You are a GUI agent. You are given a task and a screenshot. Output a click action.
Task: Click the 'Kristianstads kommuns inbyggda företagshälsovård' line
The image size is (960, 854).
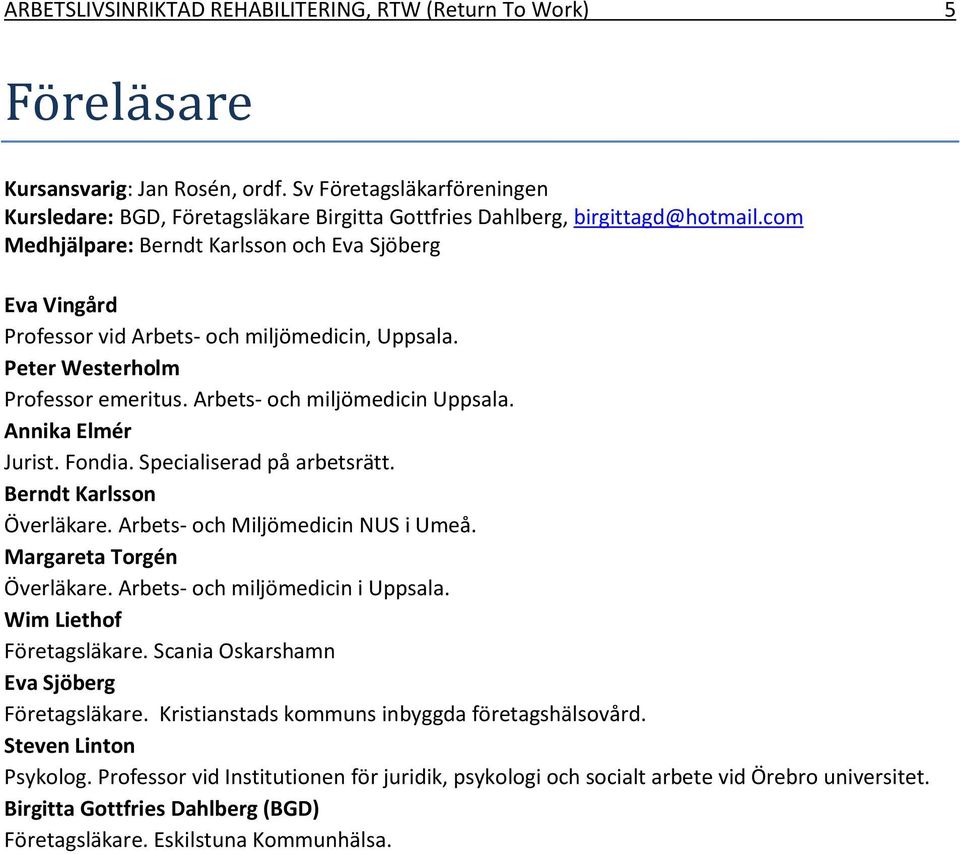325,714
